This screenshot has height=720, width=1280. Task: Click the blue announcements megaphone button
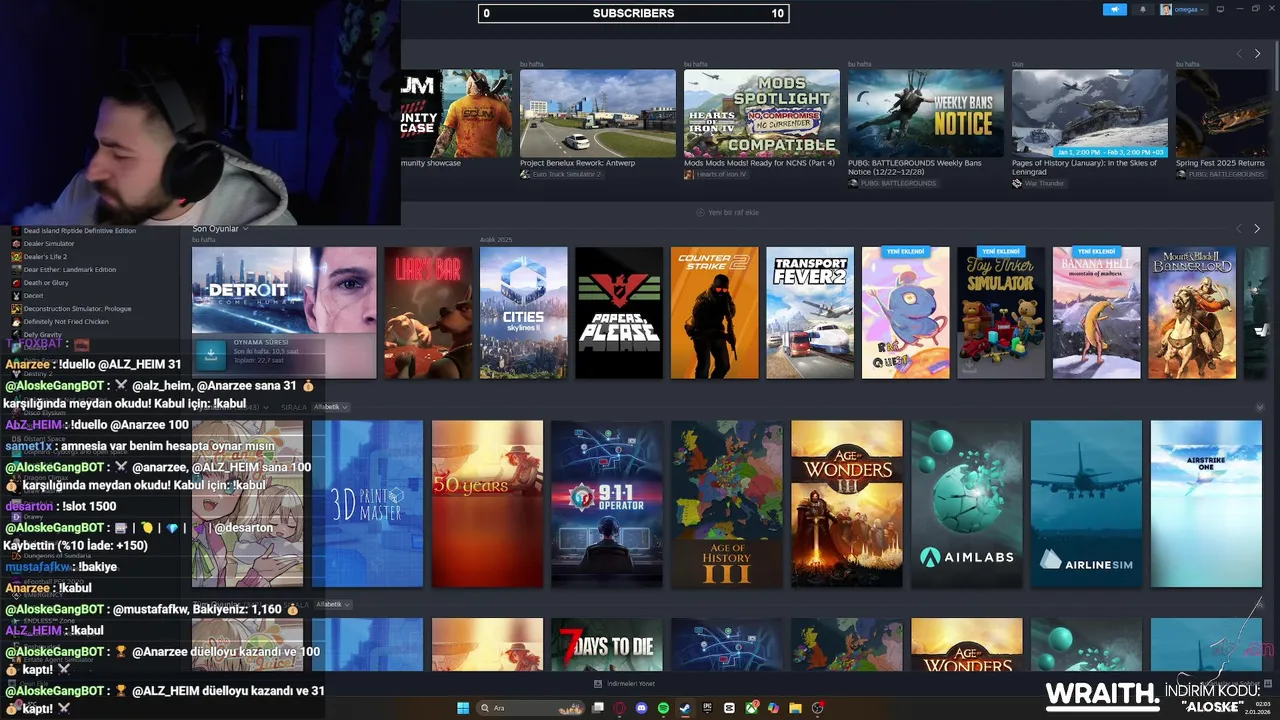point(1115,10)
